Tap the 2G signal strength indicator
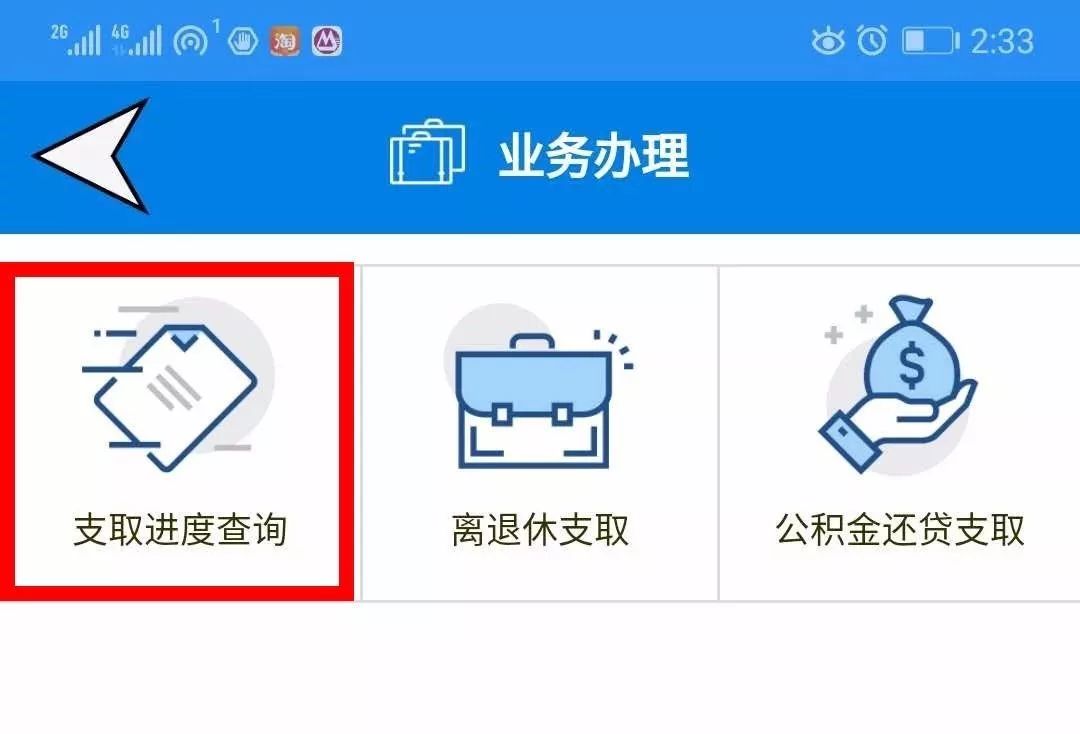Screen dimensions: 1080x734 click(76, 40)
